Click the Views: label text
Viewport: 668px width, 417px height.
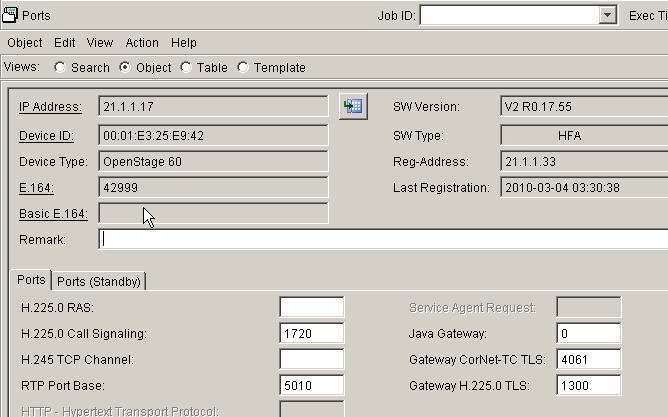click(x=22, y=67)
